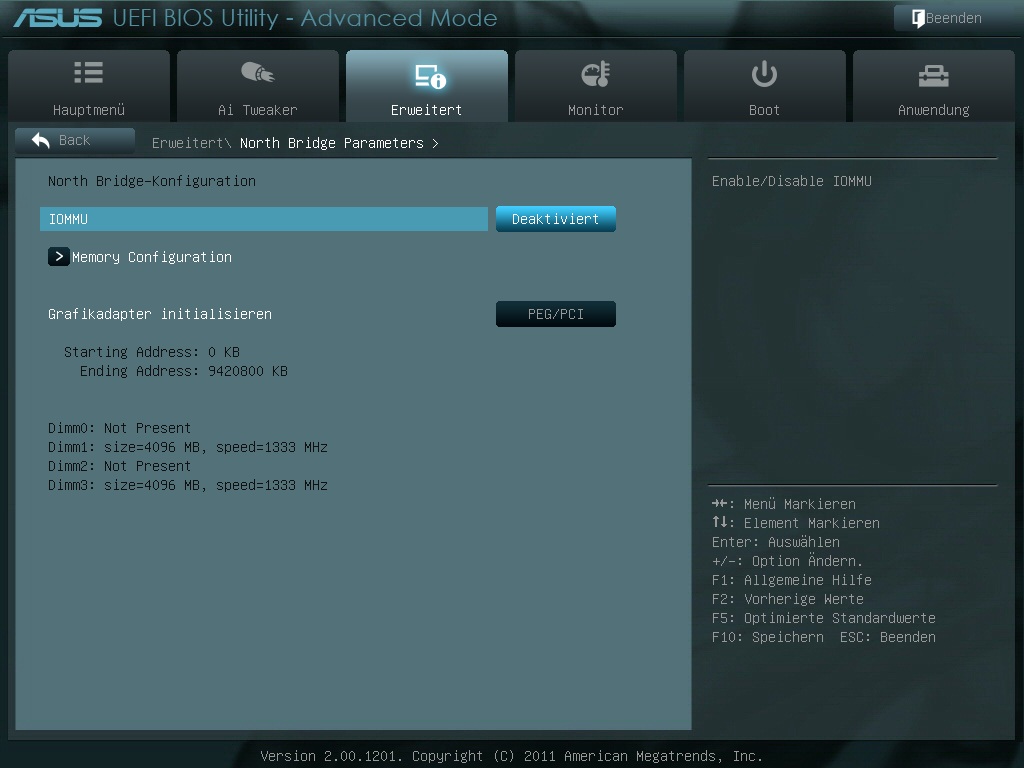Click the UEFI BIOS Utility title

305,18
